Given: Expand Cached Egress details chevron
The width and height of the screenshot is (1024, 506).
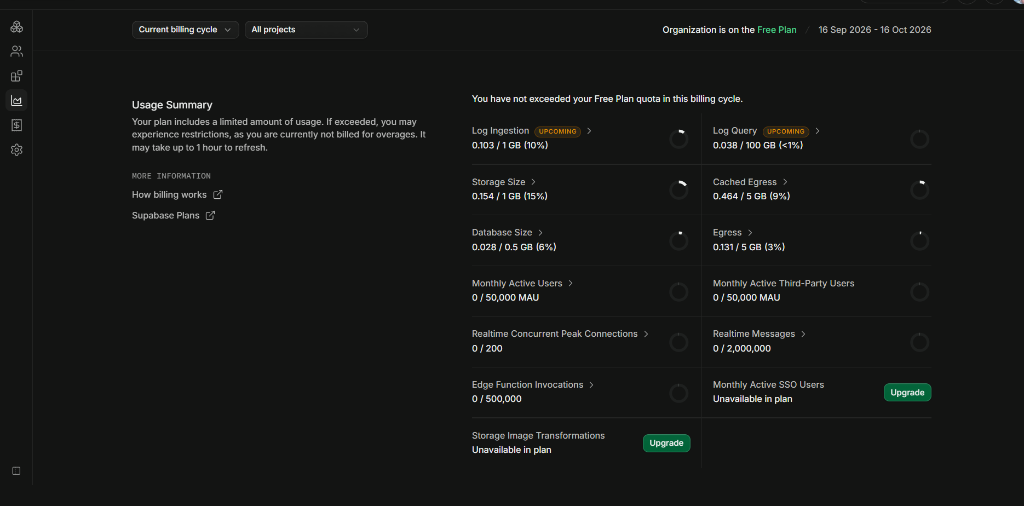Looking at the screenshot, I should coord(785,182).
